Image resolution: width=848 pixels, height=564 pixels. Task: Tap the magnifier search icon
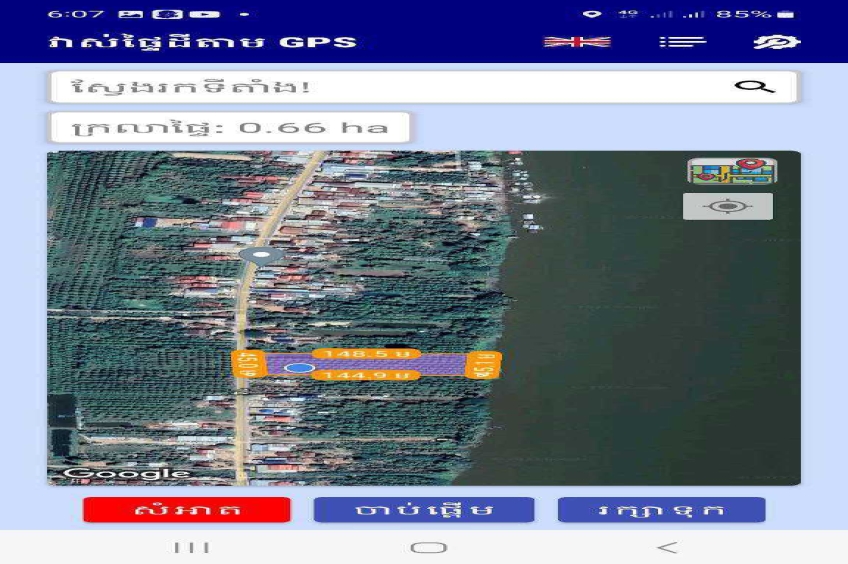(754, 87)
